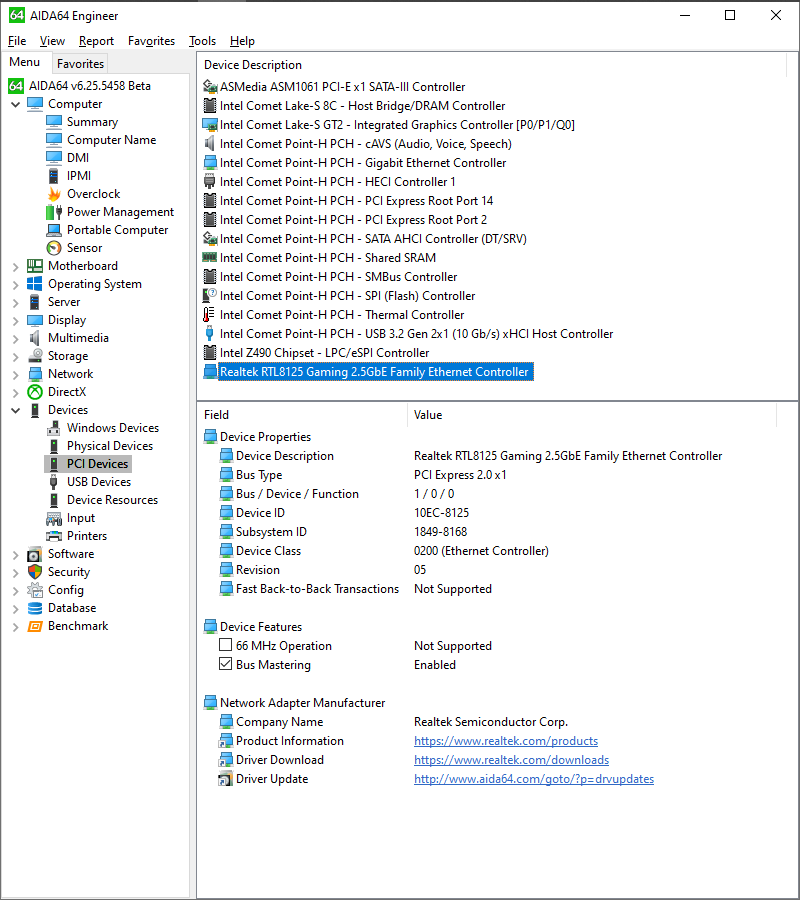Screen dimensions: 800x900
Task: Click the cAVS audio speaker icon
Action: click(x=209, y=143)
